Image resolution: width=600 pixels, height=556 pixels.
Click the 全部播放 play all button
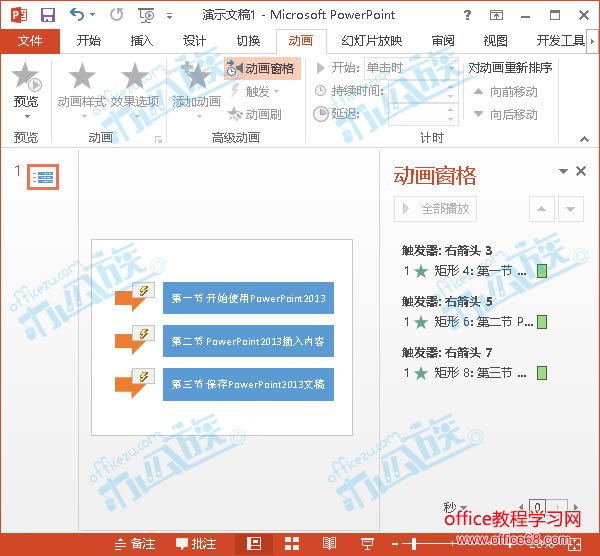tap(435, 209)
